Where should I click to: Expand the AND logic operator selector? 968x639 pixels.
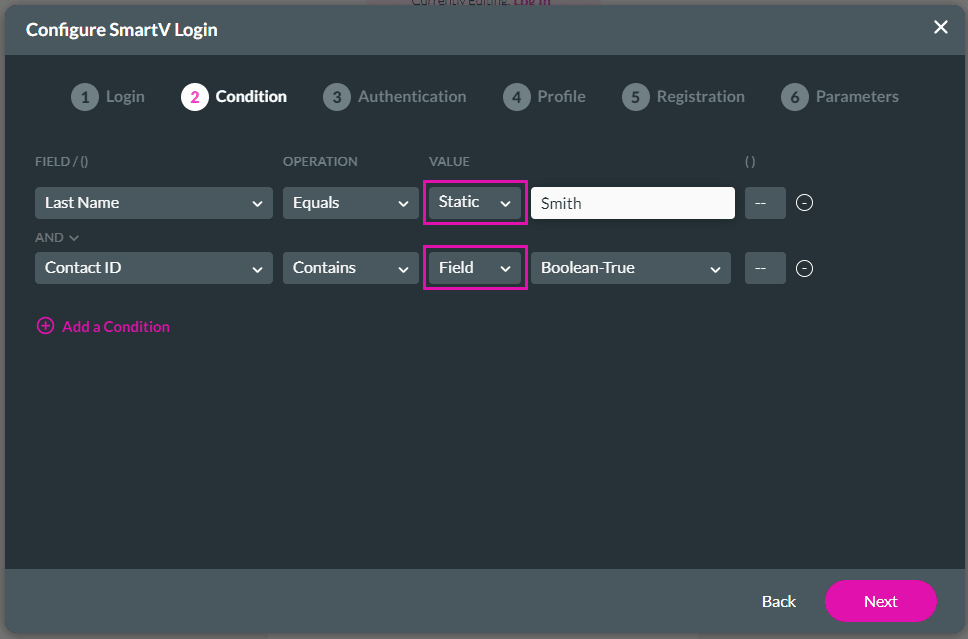pos(57,237)
